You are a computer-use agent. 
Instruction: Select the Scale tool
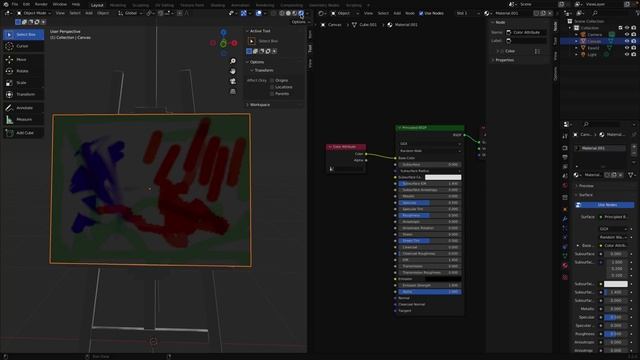[x=23, y=83]
